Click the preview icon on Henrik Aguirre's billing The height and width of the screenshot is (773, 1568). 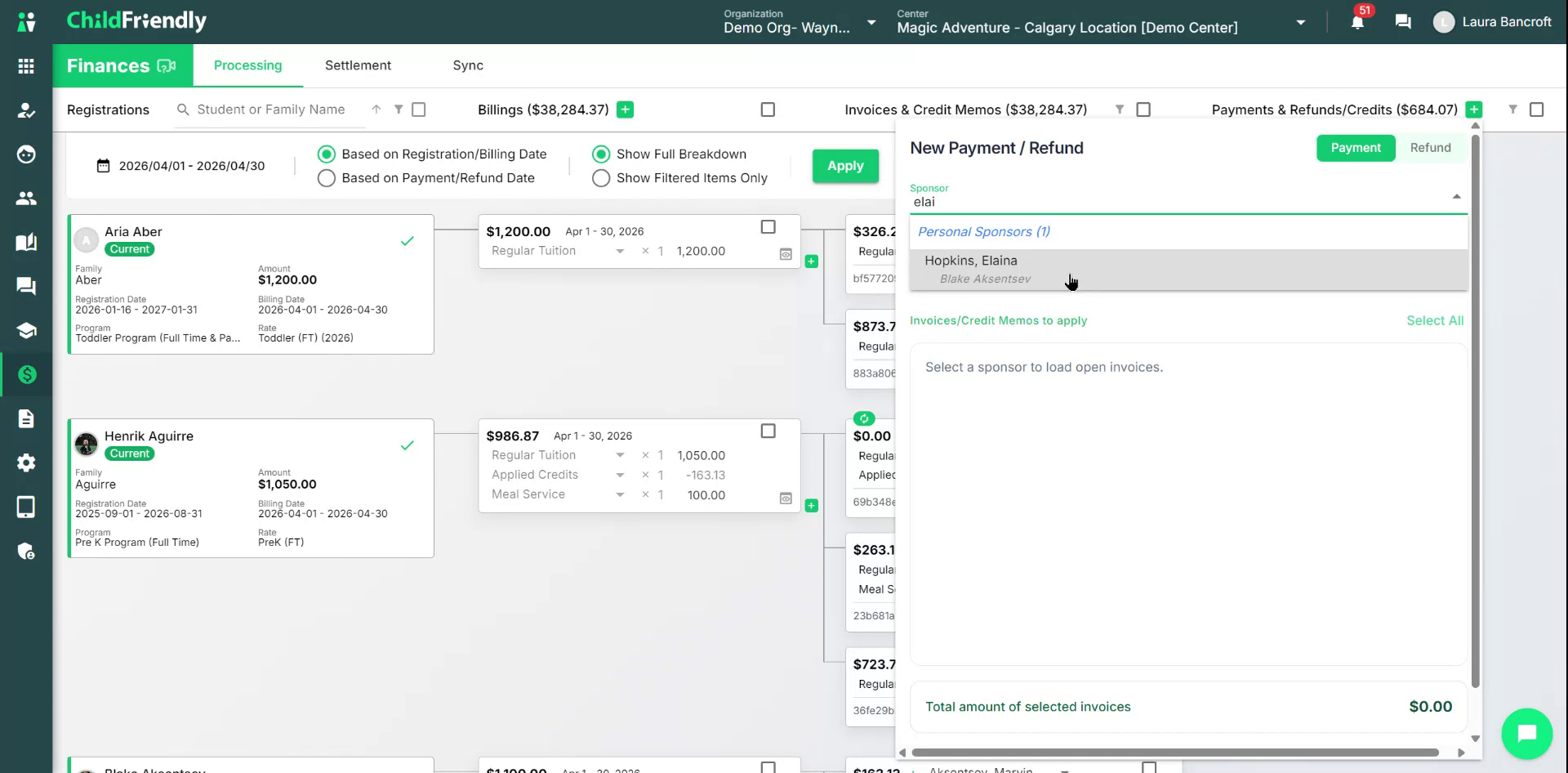786,498
